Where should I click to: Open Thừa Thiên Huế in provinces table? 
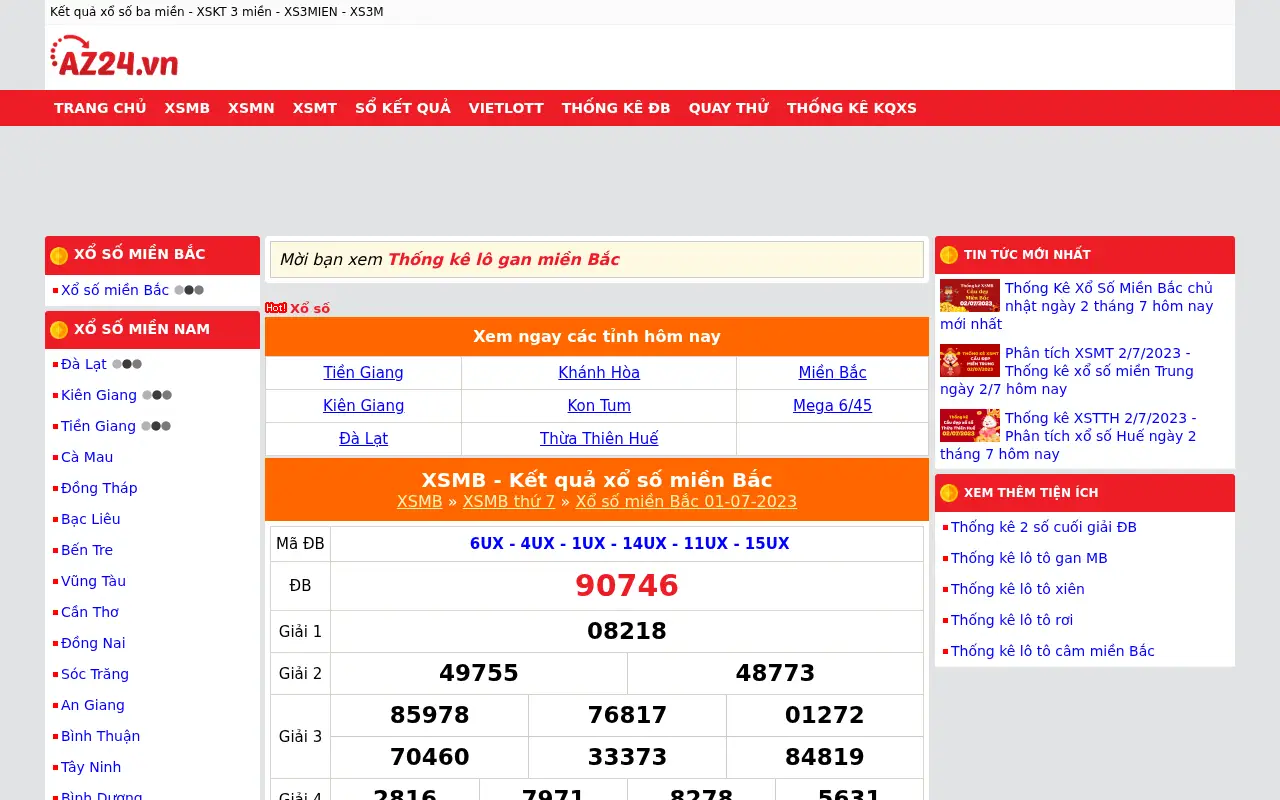click(x=599, y=439)
